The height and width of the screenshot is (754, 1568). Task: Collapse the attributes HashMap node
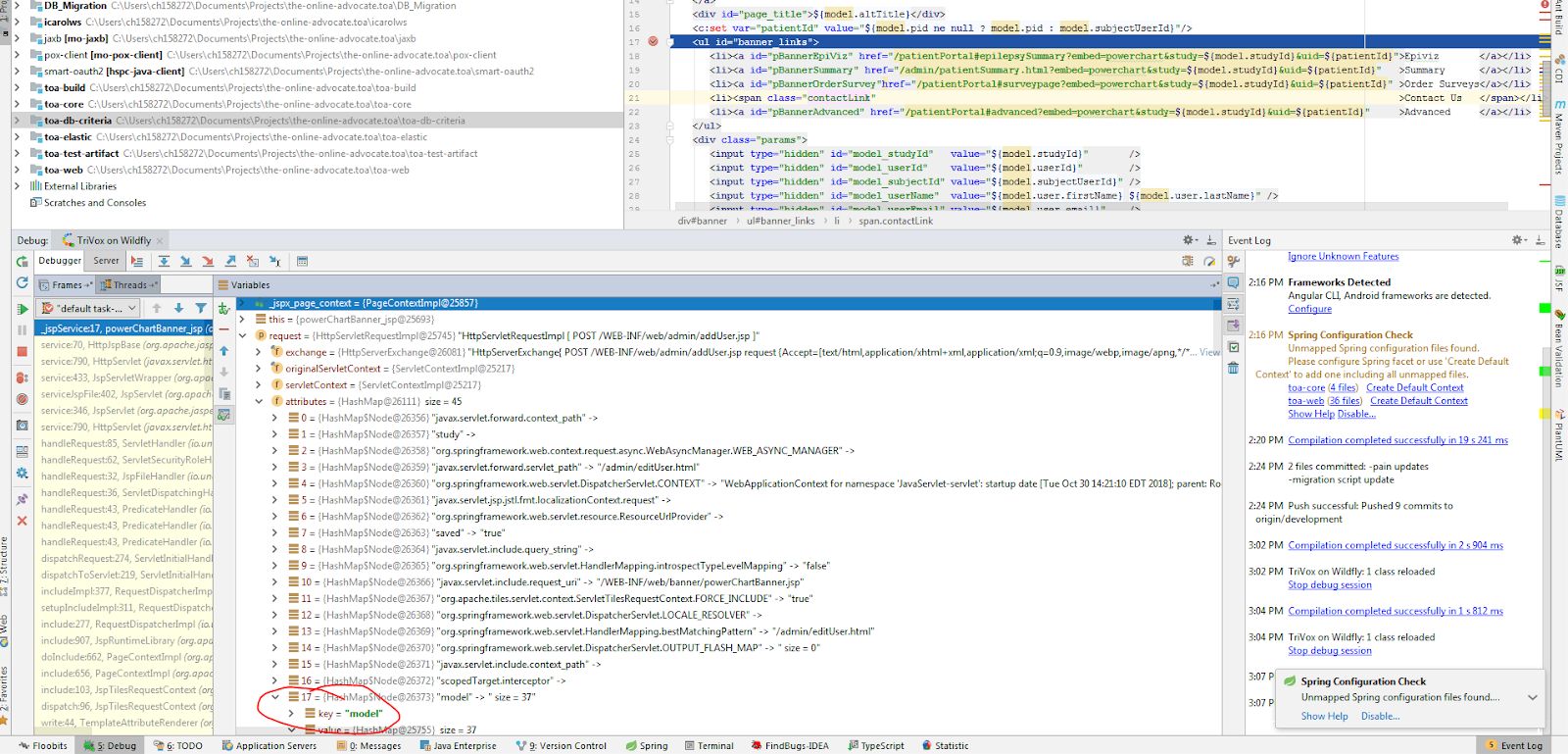pos(259,401)
